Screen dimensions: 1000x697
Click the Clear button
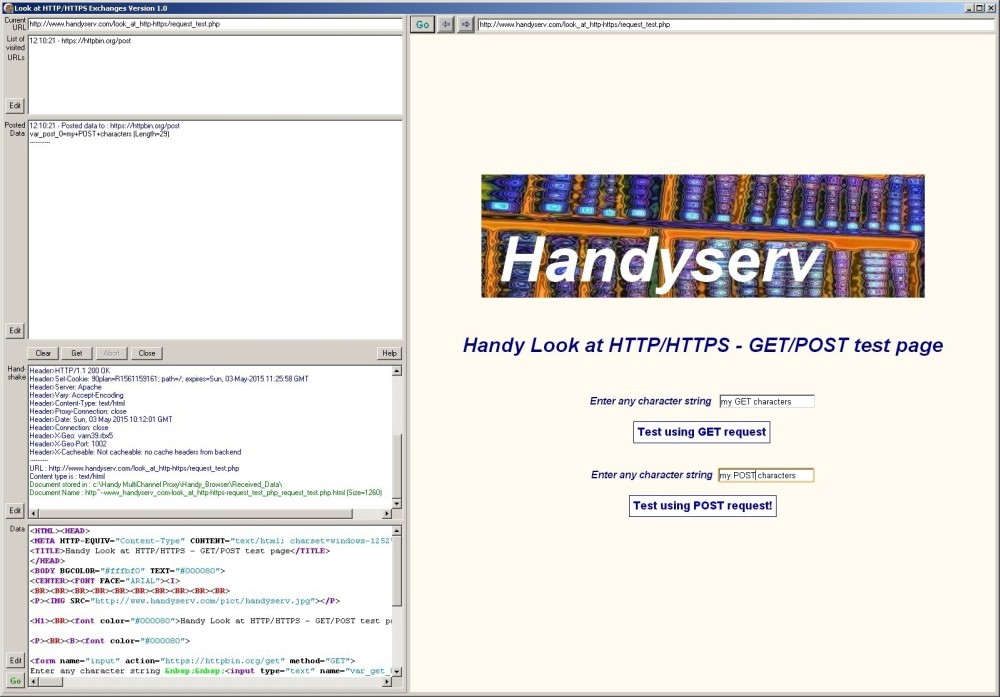(43, 353)
